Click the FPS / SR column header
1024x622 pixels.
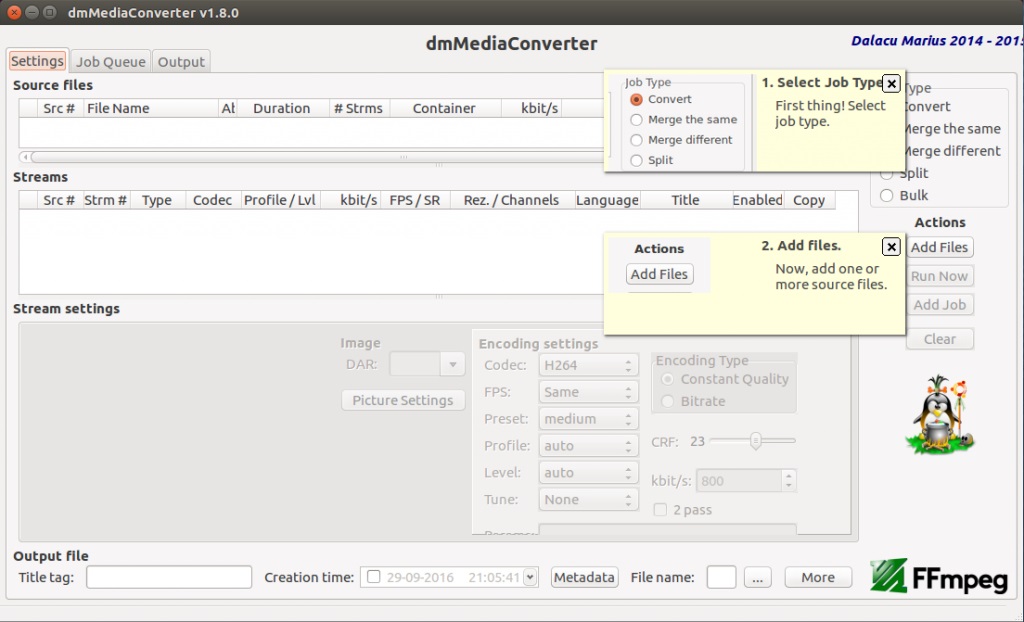(x=415, y=200)
